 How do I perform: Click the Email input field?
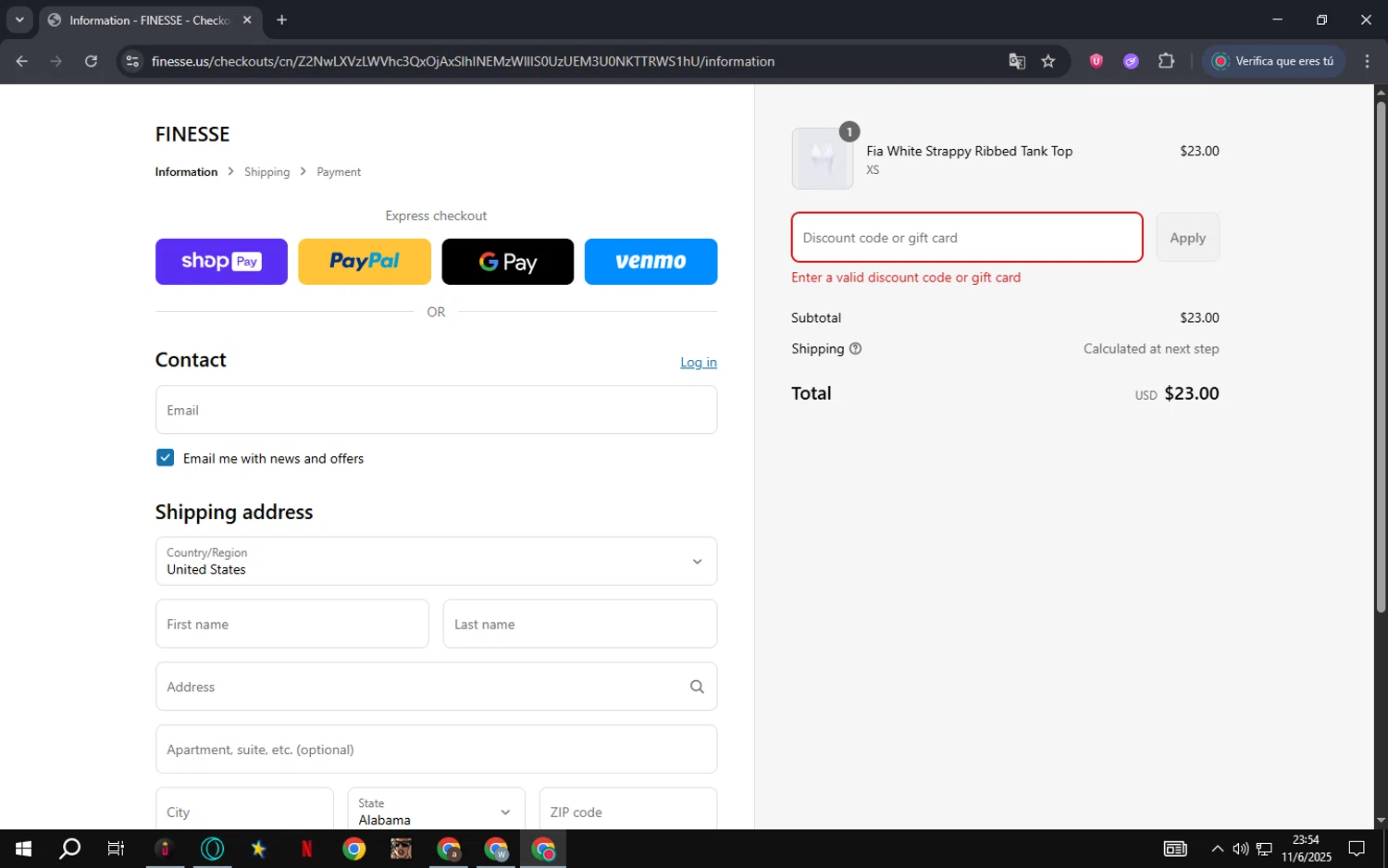tap(436, 410)
